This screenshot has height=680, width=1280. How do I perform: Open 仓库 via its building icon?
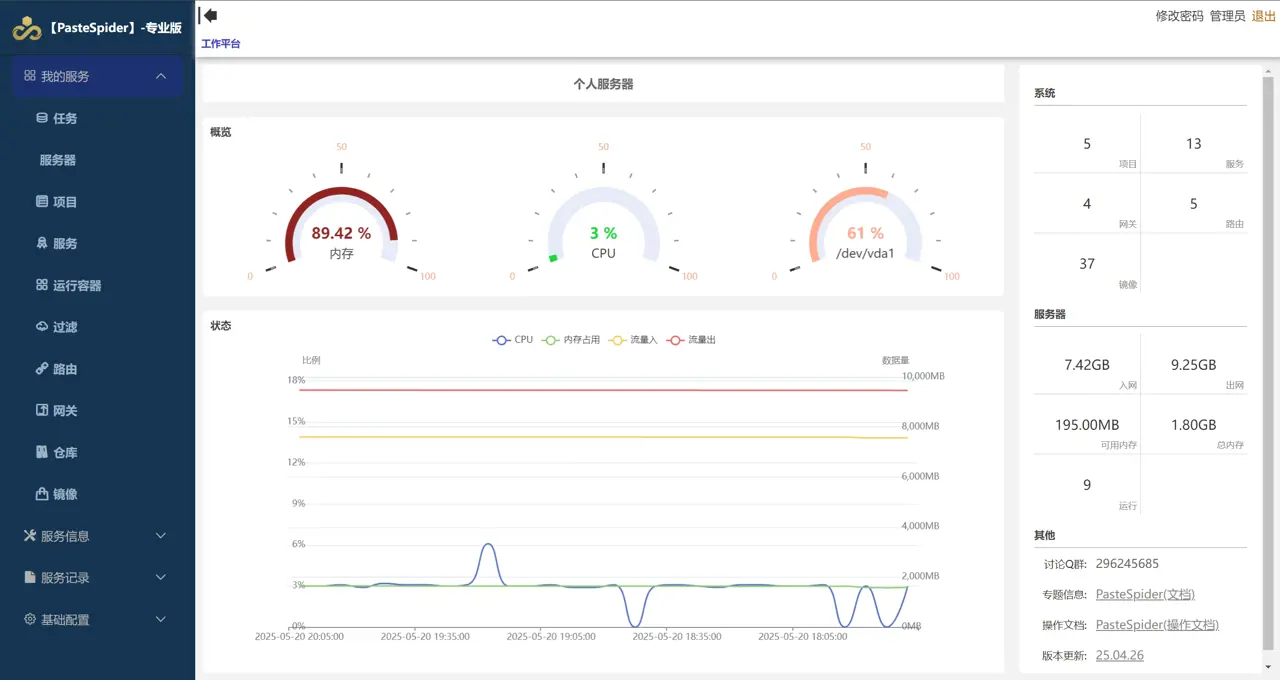tap(42, 452)
